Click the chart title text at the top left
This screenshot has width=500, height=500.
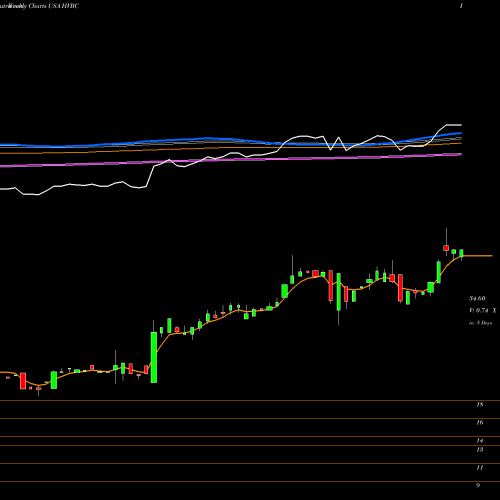[x=40, y=6]
